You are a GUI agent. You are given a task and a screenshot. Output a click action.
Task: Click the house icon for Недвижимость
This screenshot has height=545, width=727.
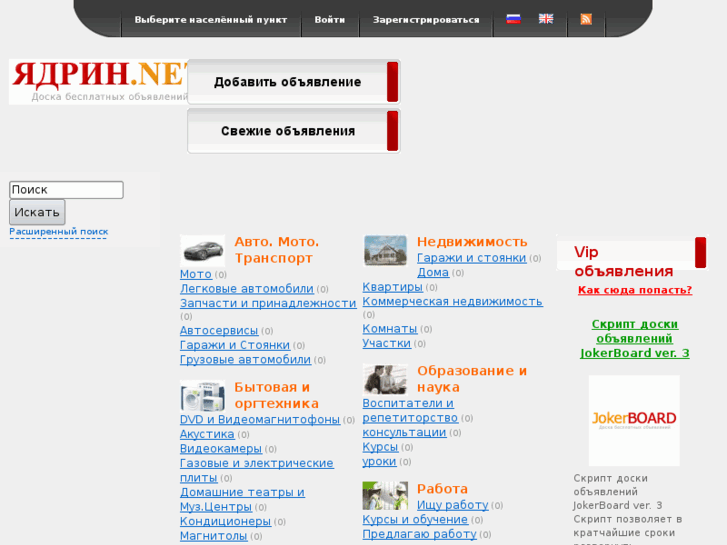tap(385, 250)
